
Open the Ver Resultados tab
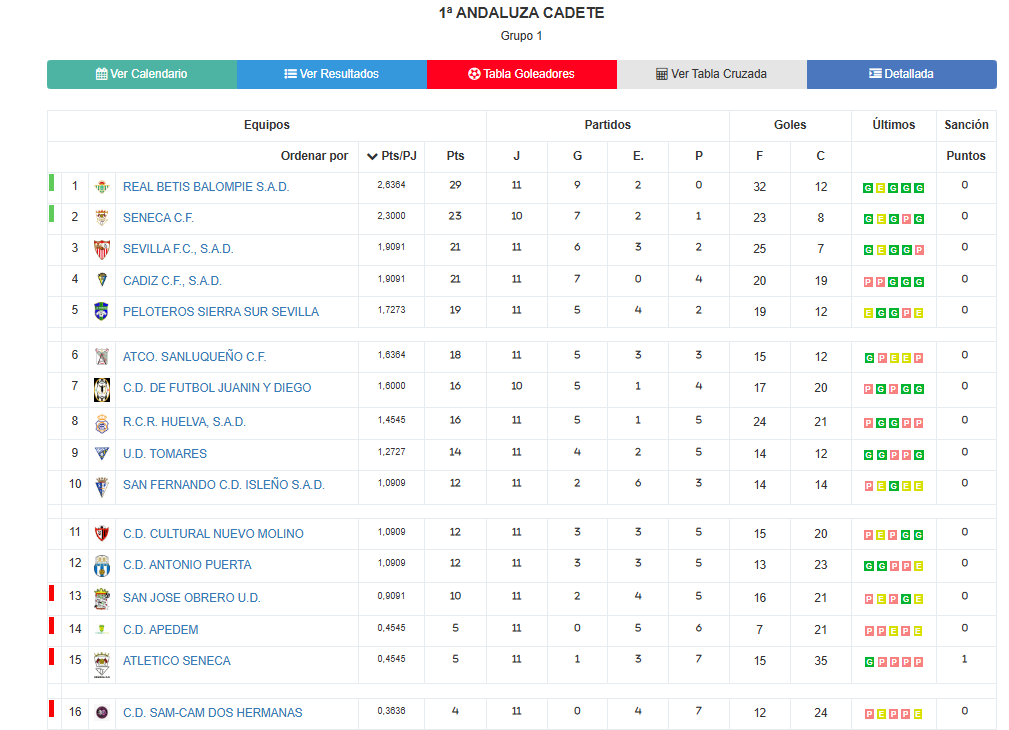coord(331,74)
